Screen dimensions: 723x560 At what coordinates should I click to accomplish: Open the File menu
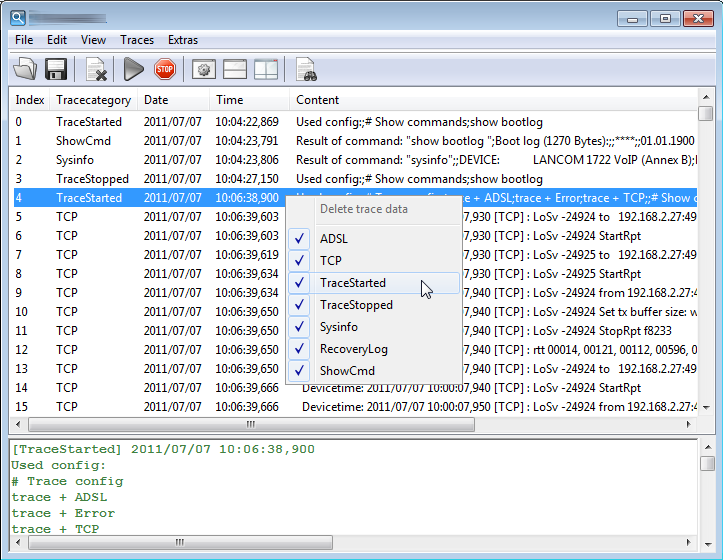coord(25,40)
